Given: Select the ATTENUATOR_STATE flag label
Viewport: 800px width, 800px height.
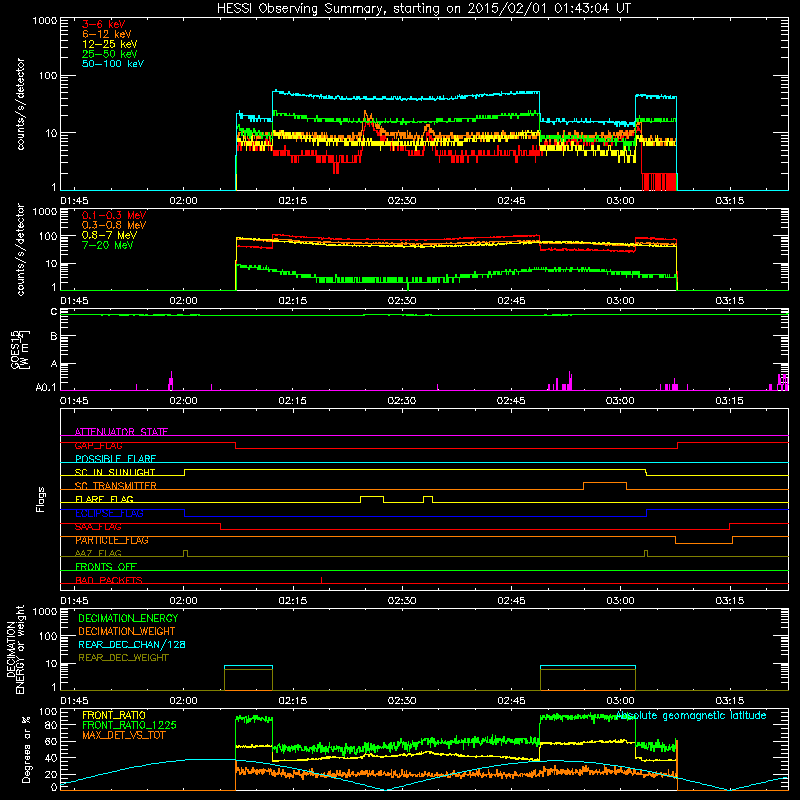Looking at the screenshot, I should pos(121,432).
